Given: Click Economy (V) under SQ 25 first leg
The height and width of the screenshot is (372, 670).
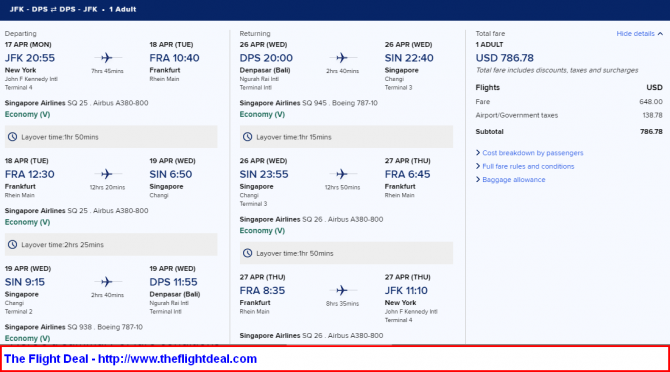Looking at the screenshot, I should point(27,114).
